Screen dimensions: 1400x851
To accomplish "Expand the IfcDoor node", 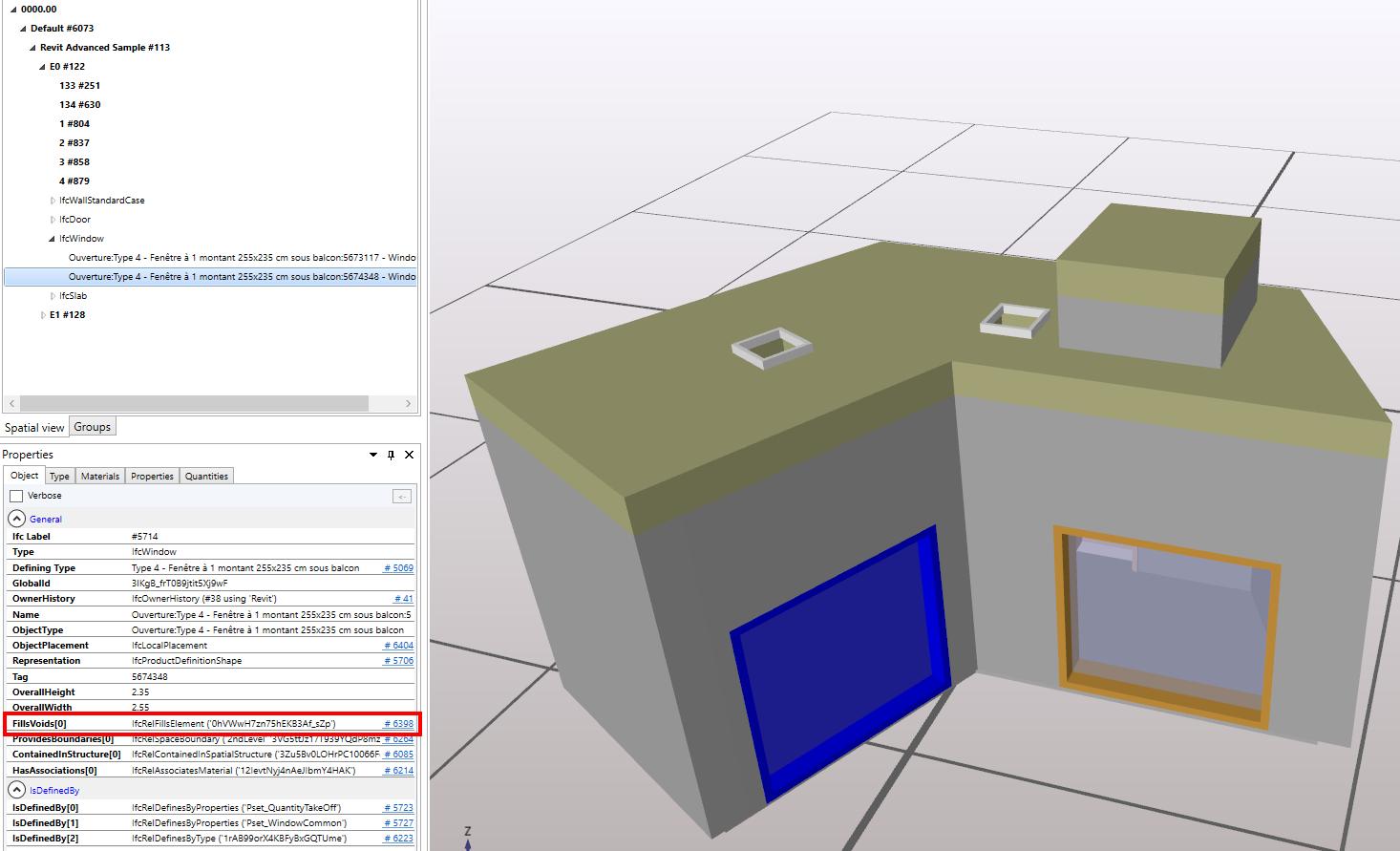I will pos(53,220).
